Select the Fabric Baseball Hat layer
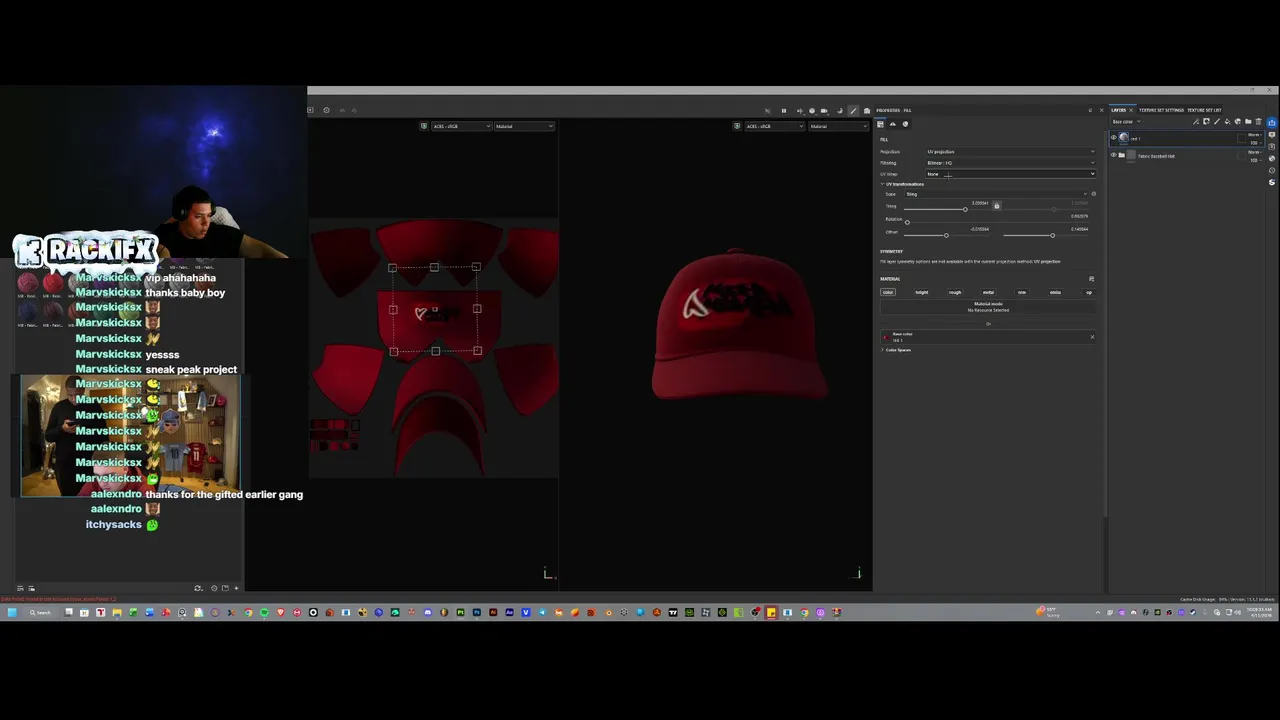Image resolution: width=1280 pixels, height=720 pixels. coord(1156,156)
